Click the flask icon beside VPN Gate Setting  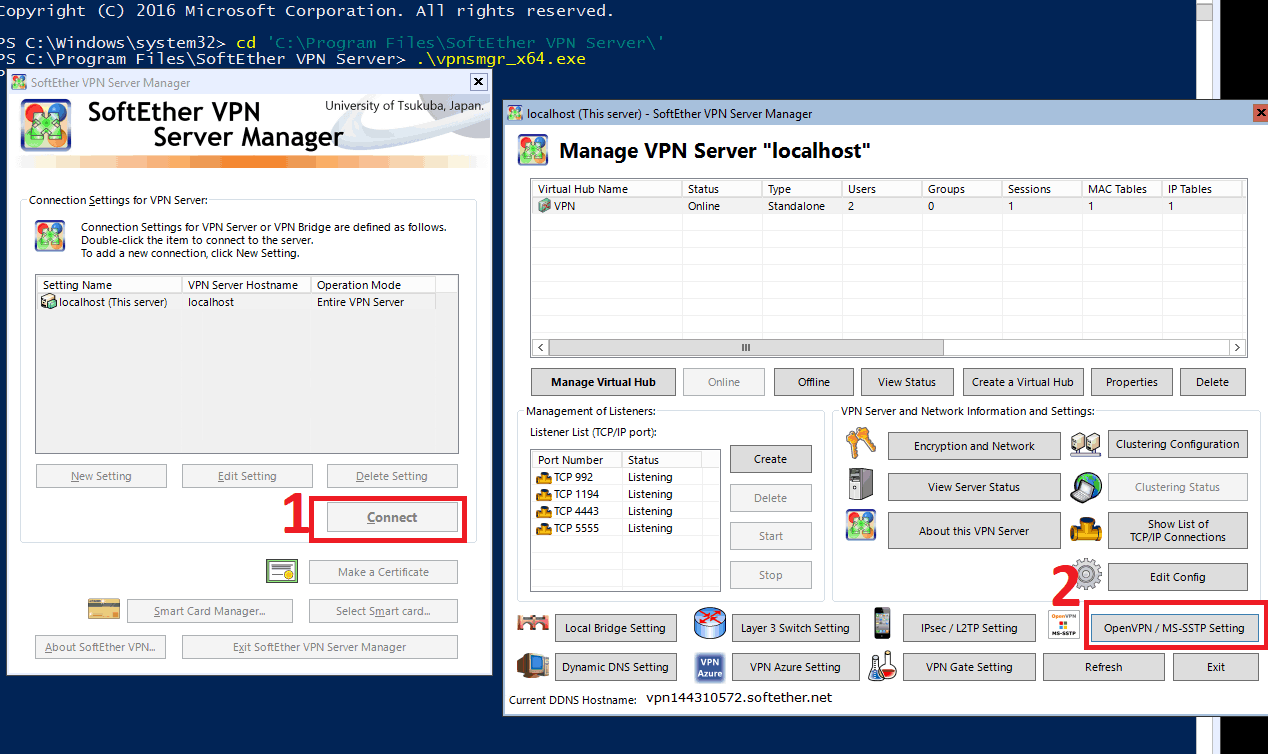tap(882, 666)
